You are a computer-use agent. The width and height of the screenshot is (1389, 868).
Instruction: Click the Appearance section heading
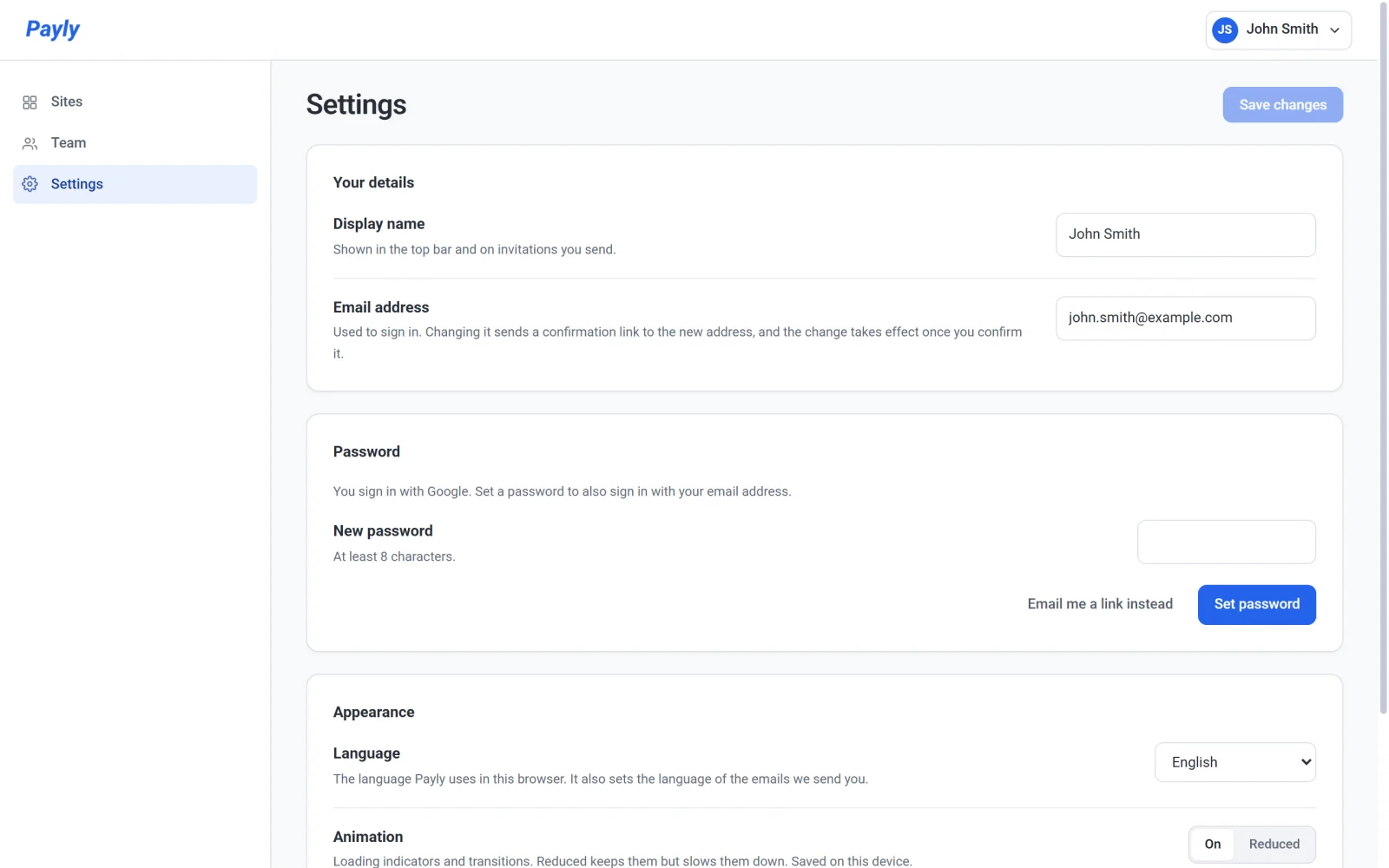point(373,712)
